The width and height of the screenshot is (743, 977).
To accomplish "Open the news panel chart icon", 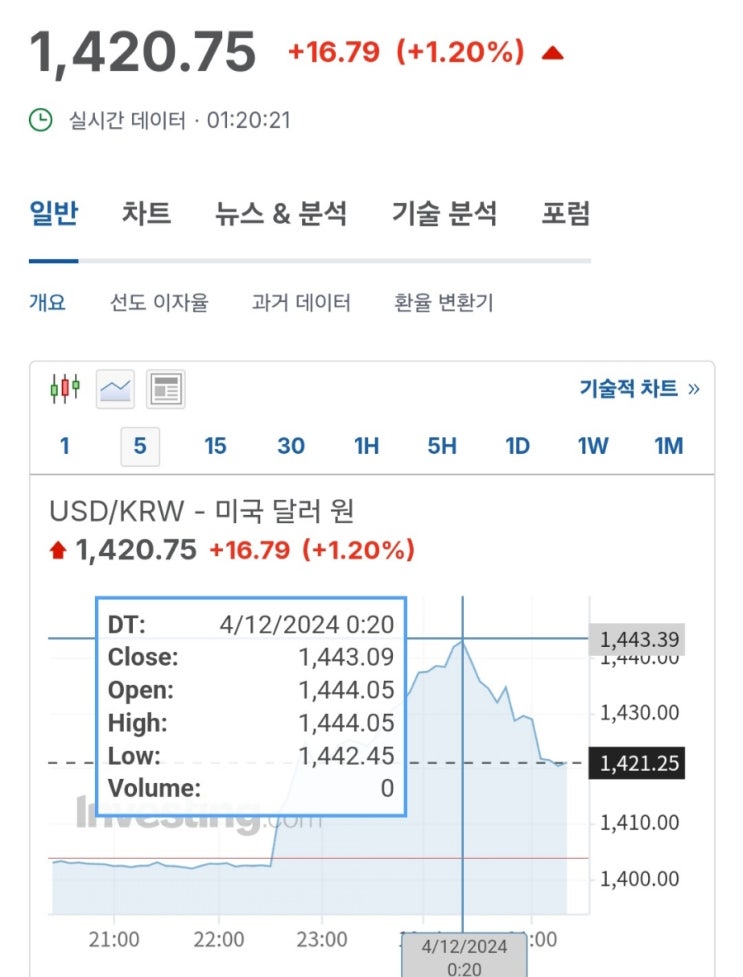I will tap(166, 388).
